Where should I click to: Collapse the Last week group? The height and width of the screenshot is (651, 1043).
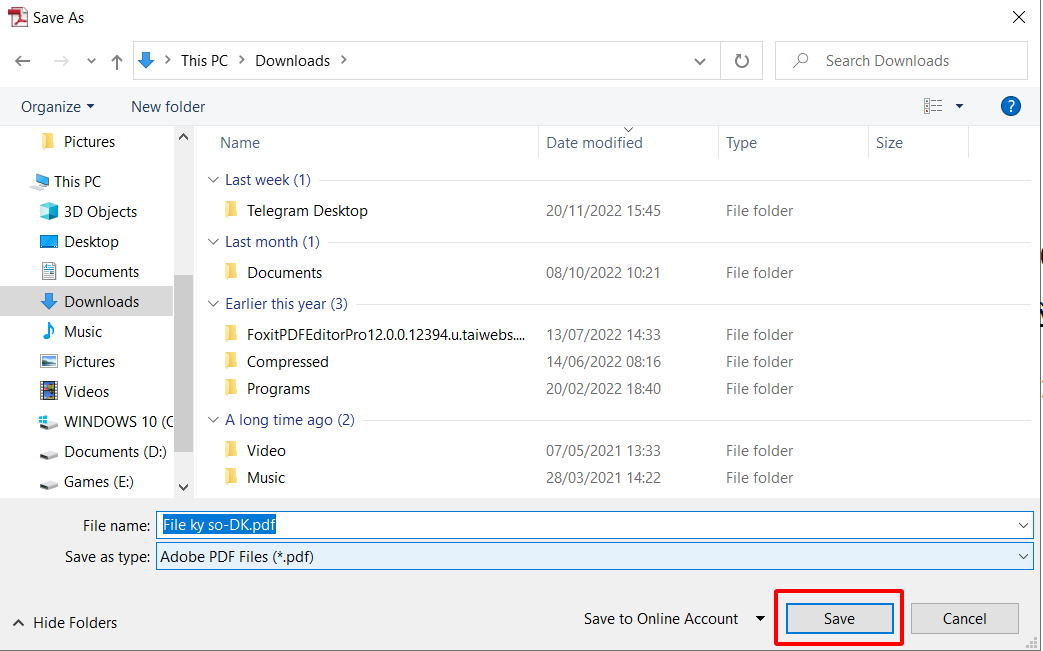pos(212,180)
